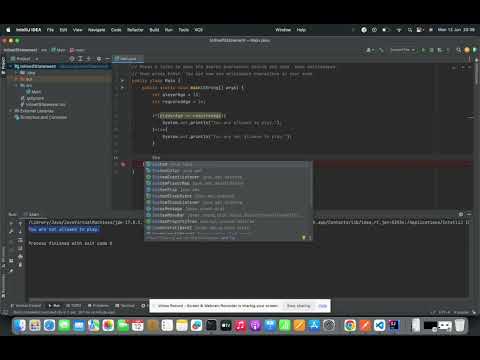Open the TODO tool window
The width and height of the screenshot is (480, 360).
point(73,306)
